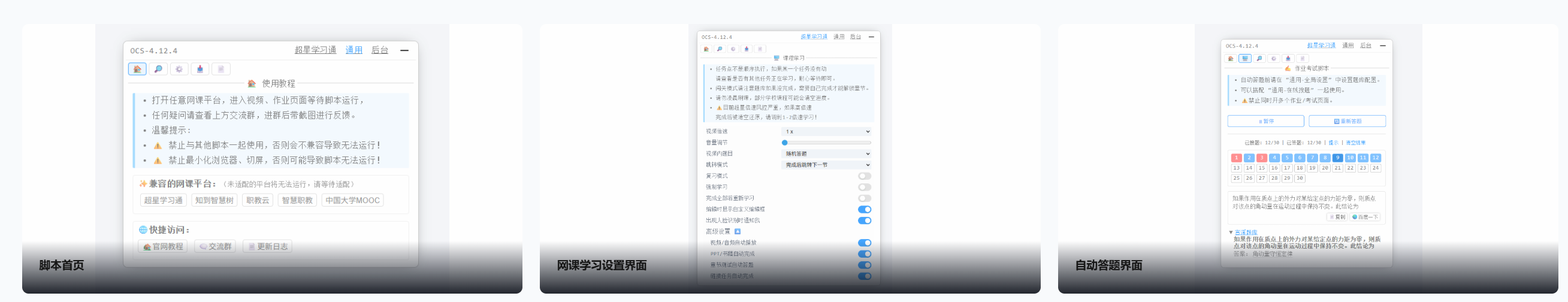Select 超星学习通 tab in 网课学习设置 panel
Screen dimensions: 1568x302
814,37
